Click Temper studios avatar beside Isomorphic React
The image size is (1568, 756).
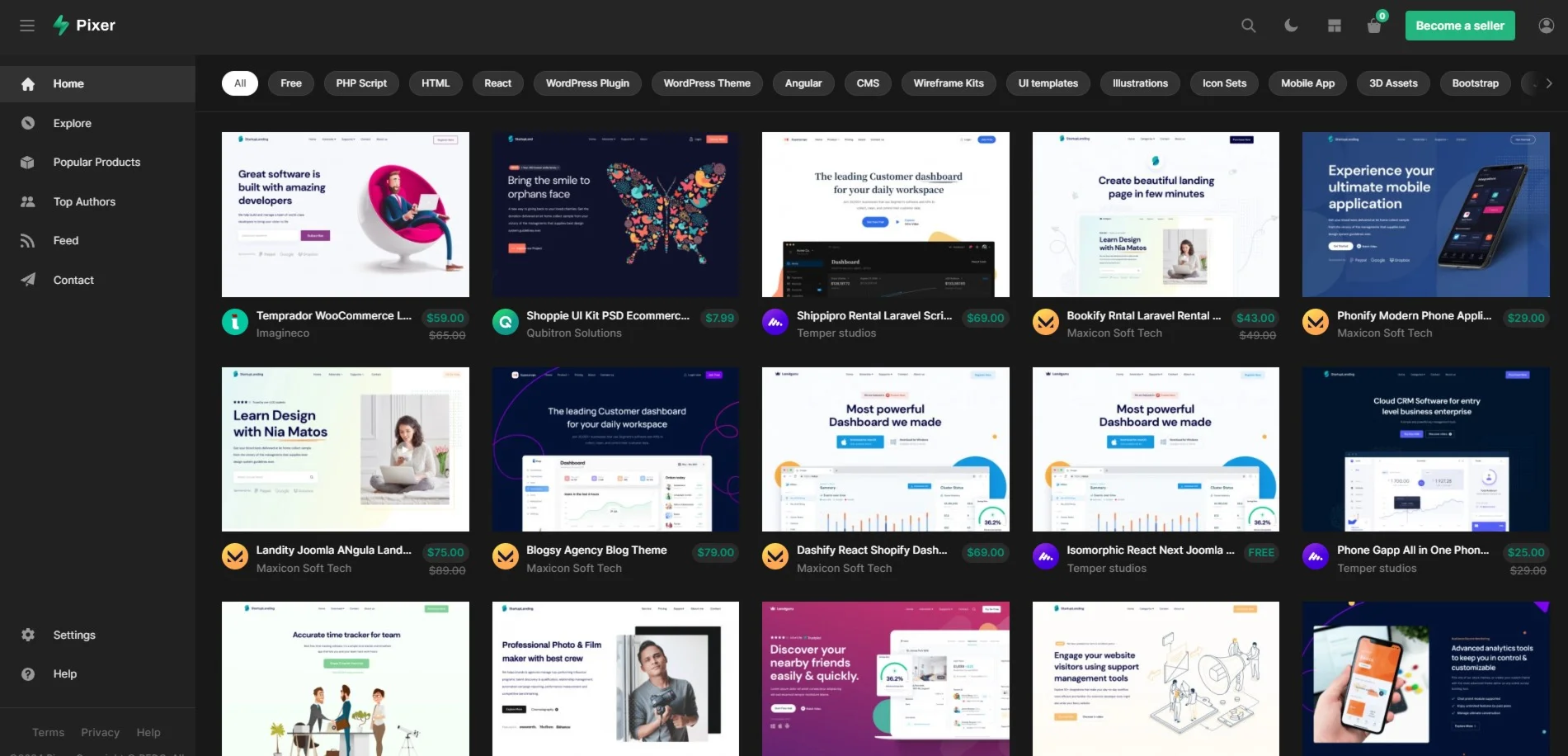(x=1046, y=556)
